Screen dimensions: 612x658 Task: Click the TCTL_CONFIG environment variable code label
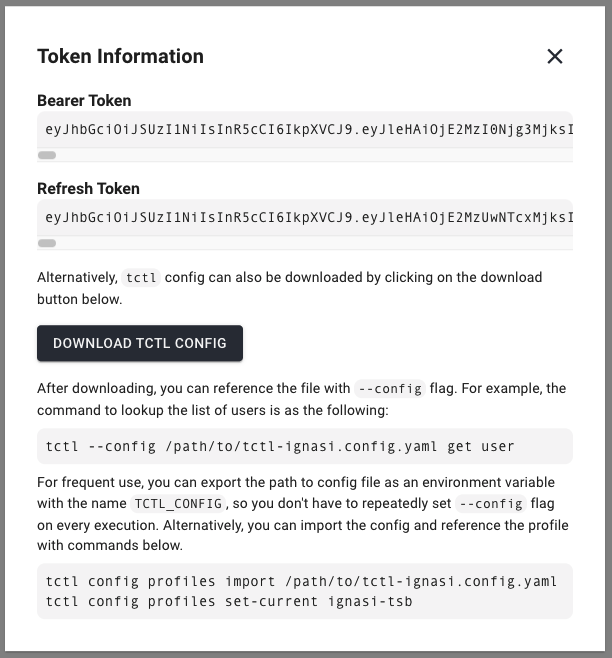[178, 503]
